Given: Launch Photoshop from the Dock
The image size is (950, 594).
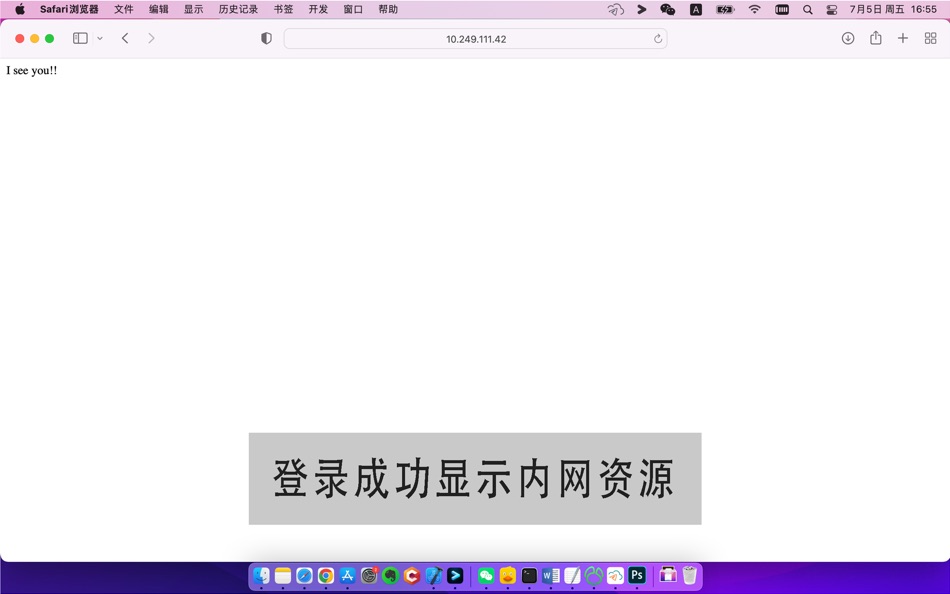Looking at the screenshot, I should [x=636, y=575].
